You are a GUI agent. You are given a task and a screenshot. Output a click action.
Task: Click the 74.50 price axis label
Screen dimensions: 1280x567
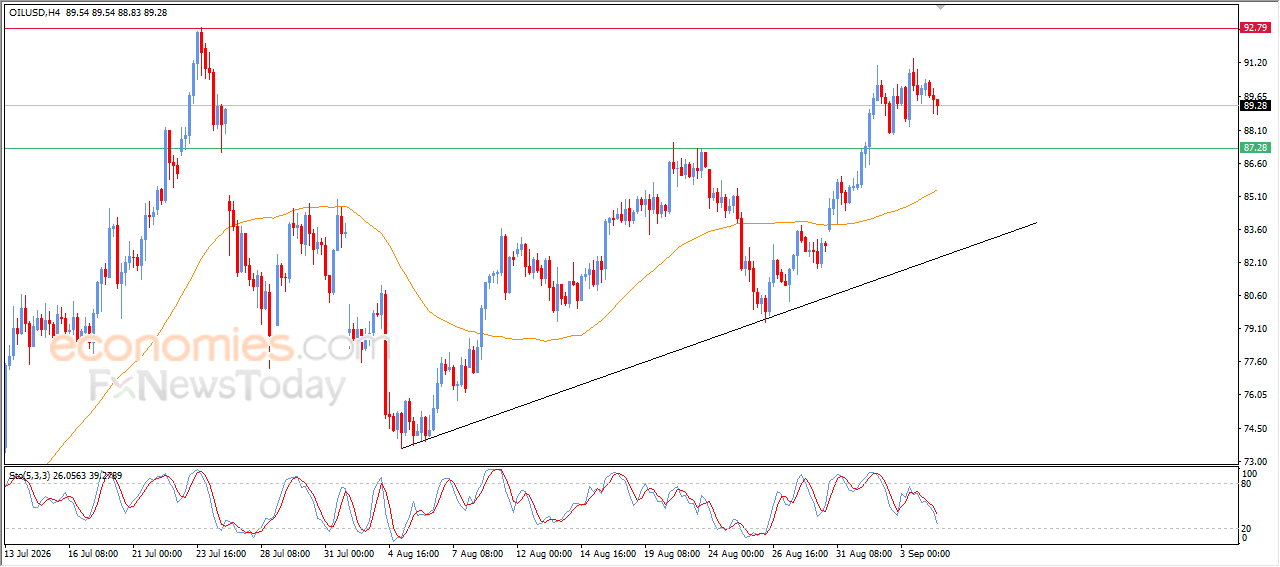(1256, 428)
